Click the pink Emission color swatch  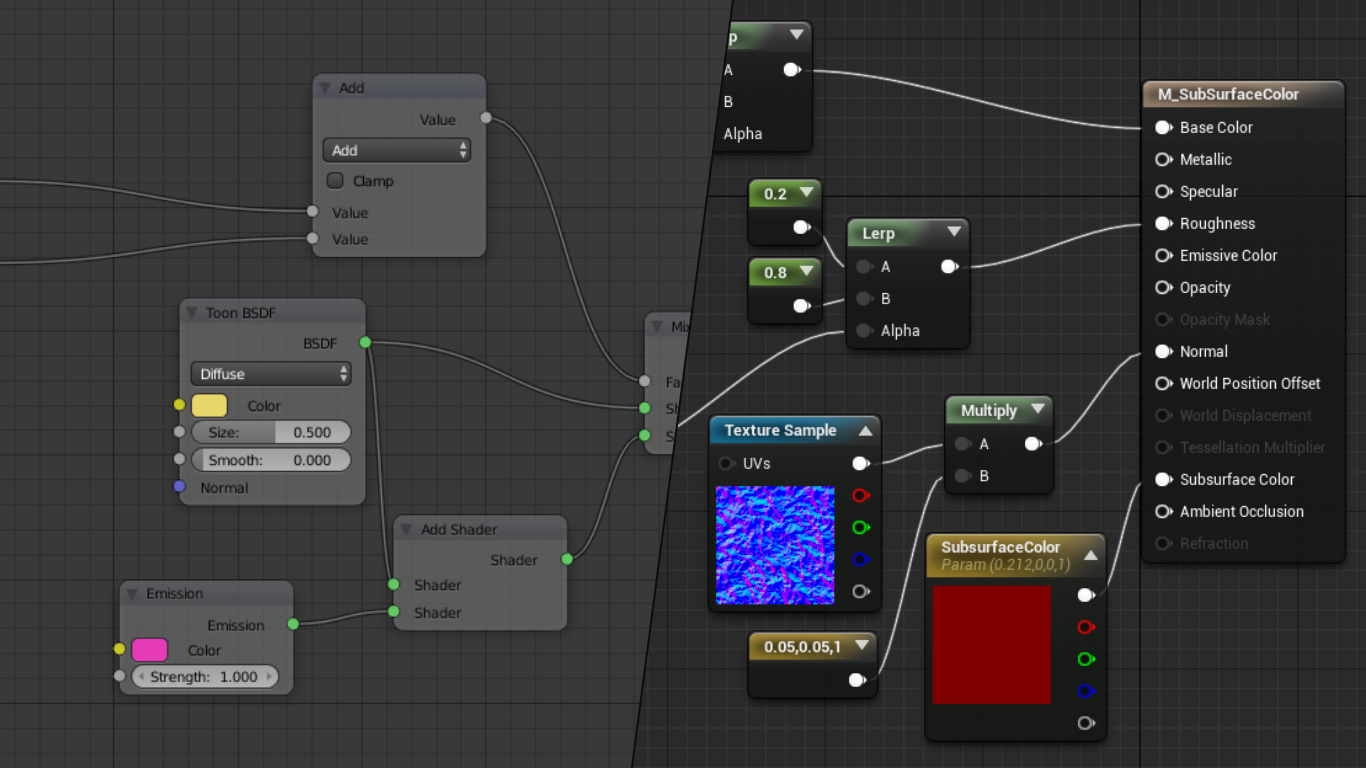point(149,650)
